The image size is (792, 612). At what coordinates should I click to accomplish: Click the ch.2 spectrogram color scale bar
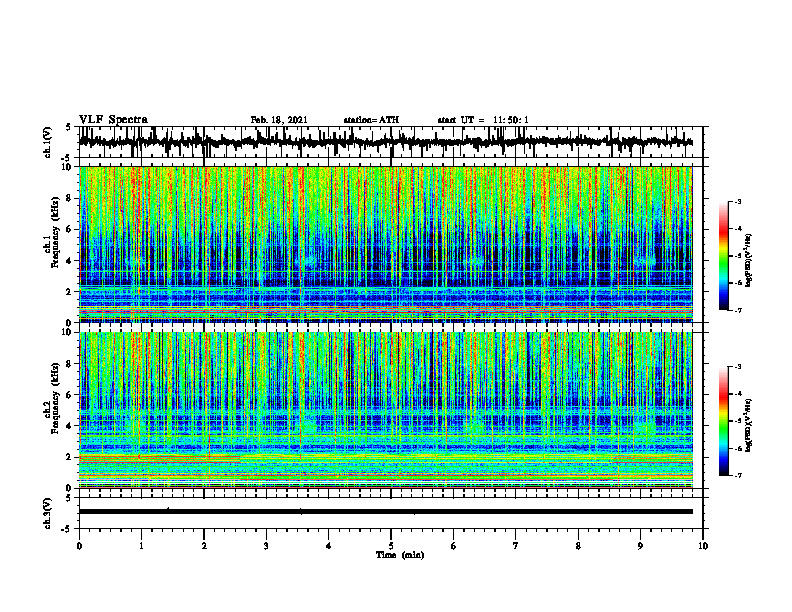point(724,421)
